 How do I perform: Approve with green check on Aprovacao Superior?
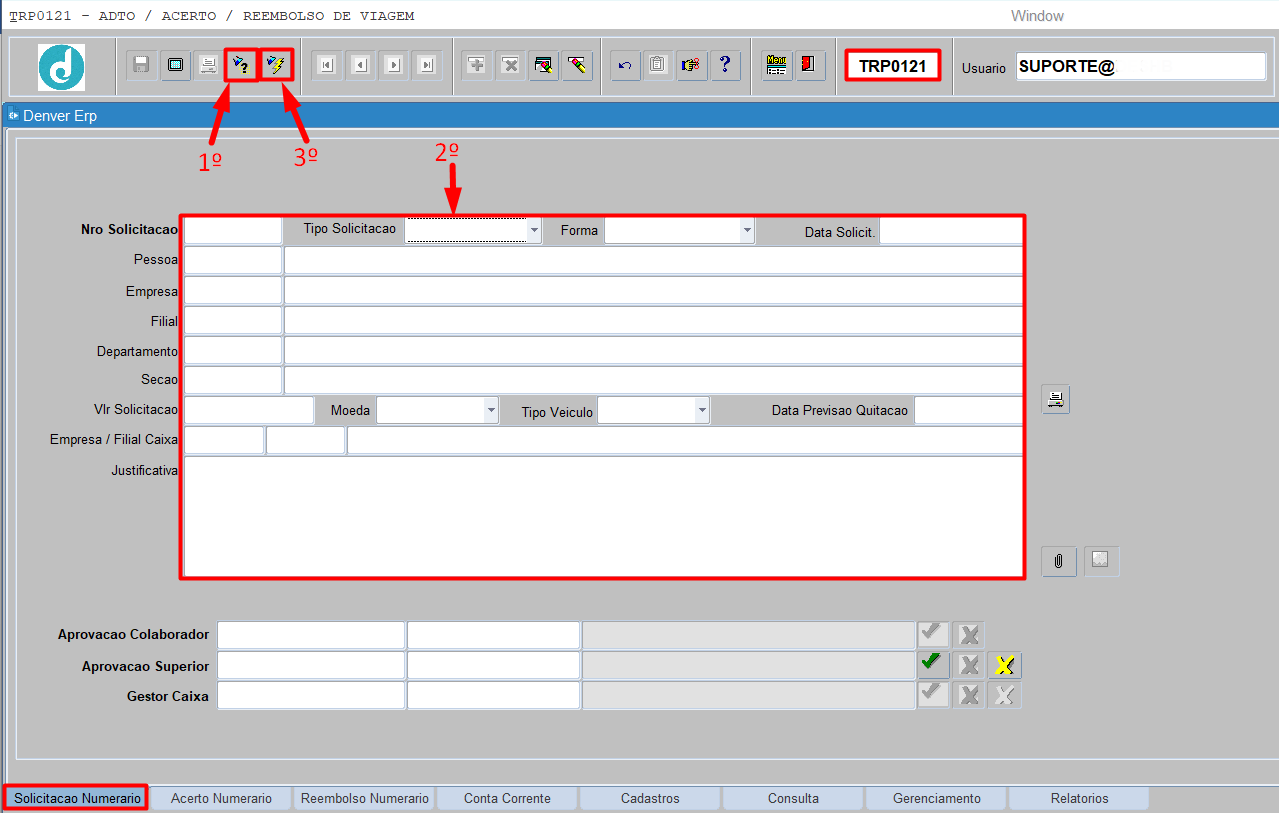(933, 664)
